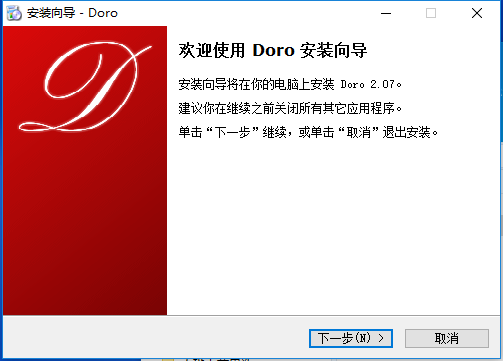This screenshot has width=503, height=361.
Task: Click the installer icon in title bar
Action: 14,13
